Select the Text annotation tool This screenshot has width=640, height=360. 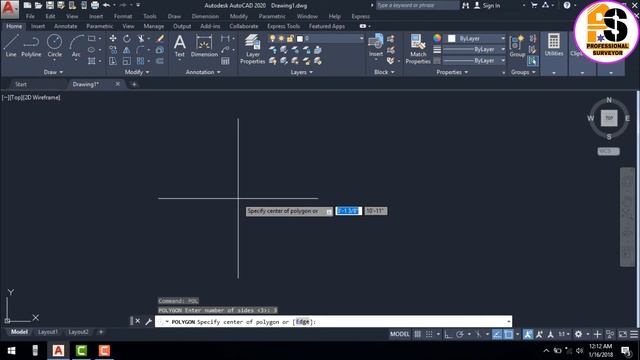click(180, 45)
